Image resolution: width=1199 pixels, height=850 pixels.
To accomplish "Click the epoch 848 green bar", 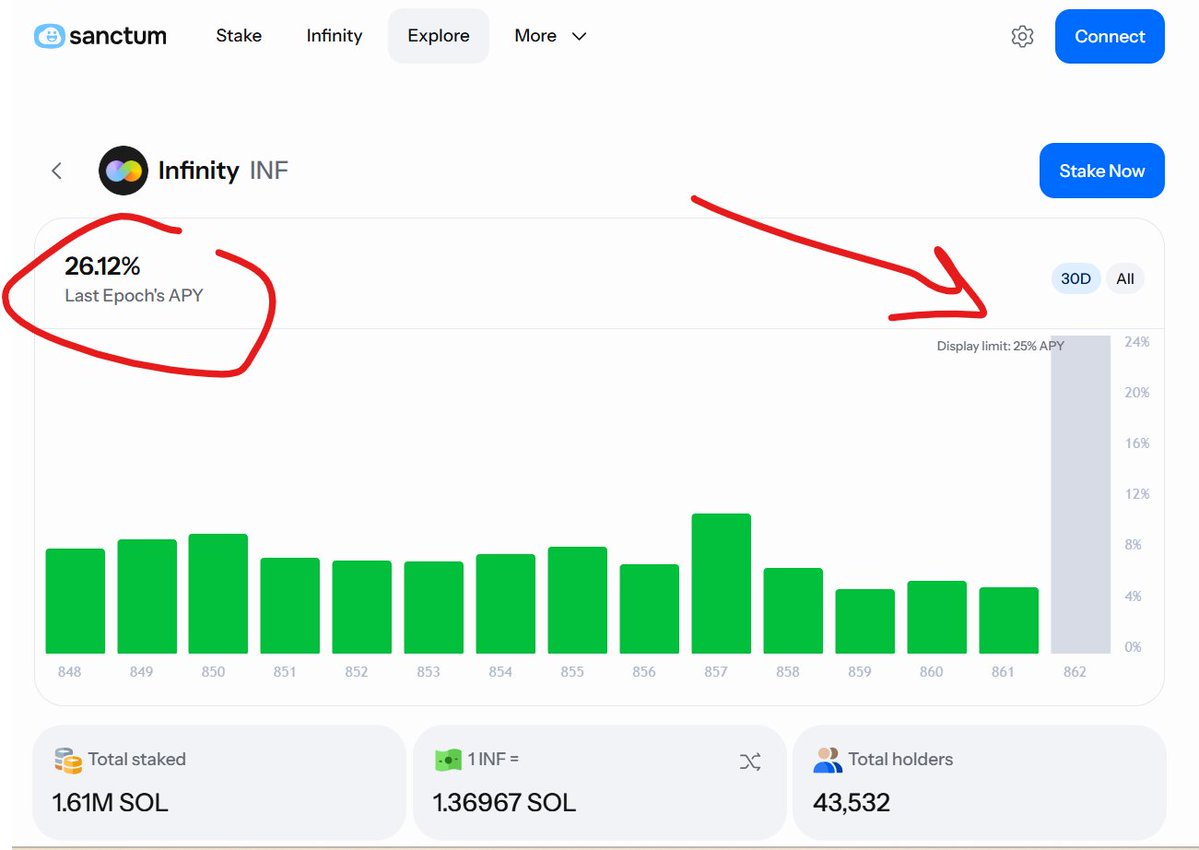I will (75, 601).
